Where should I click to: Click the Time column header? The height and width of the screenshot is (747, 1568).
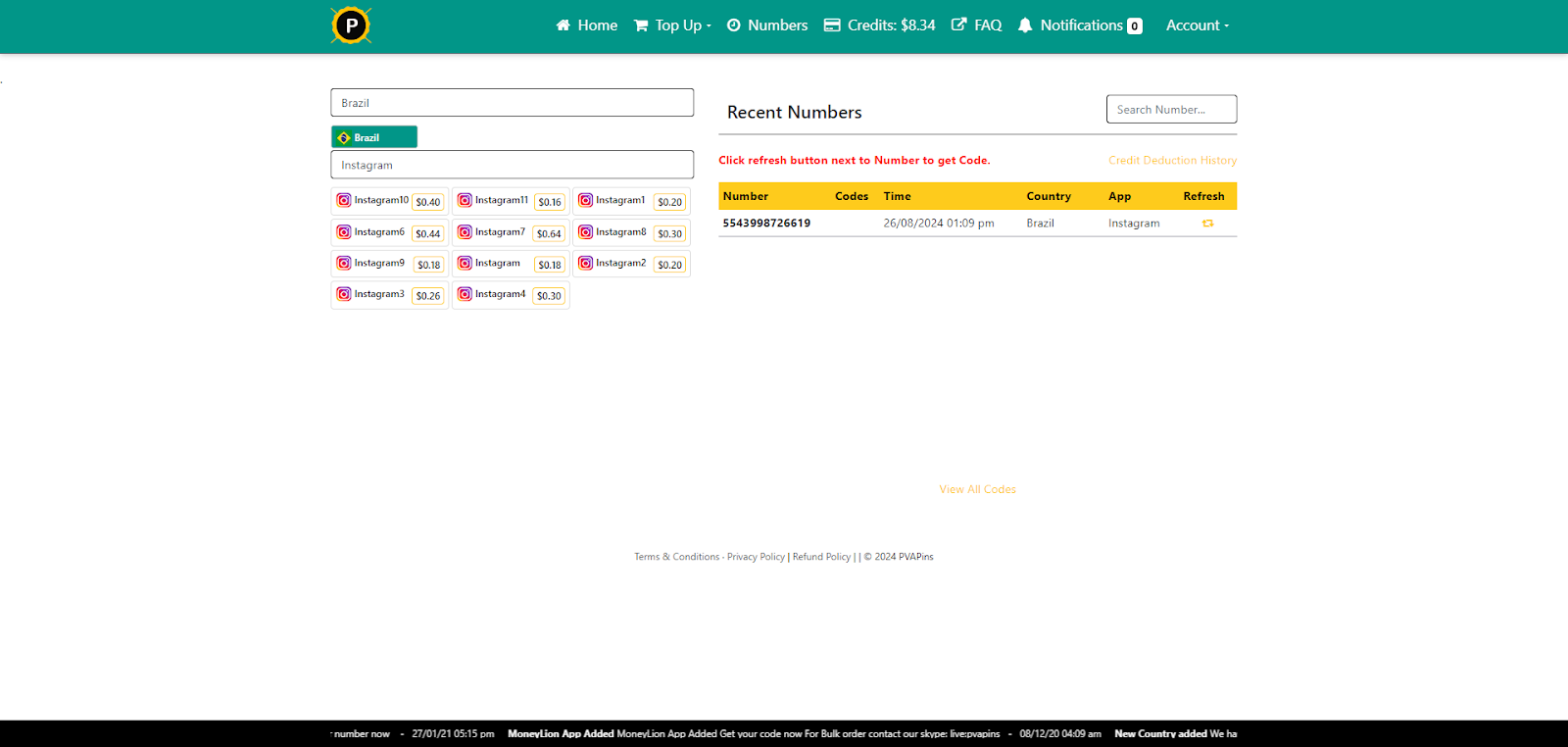(x=897, y=196)
